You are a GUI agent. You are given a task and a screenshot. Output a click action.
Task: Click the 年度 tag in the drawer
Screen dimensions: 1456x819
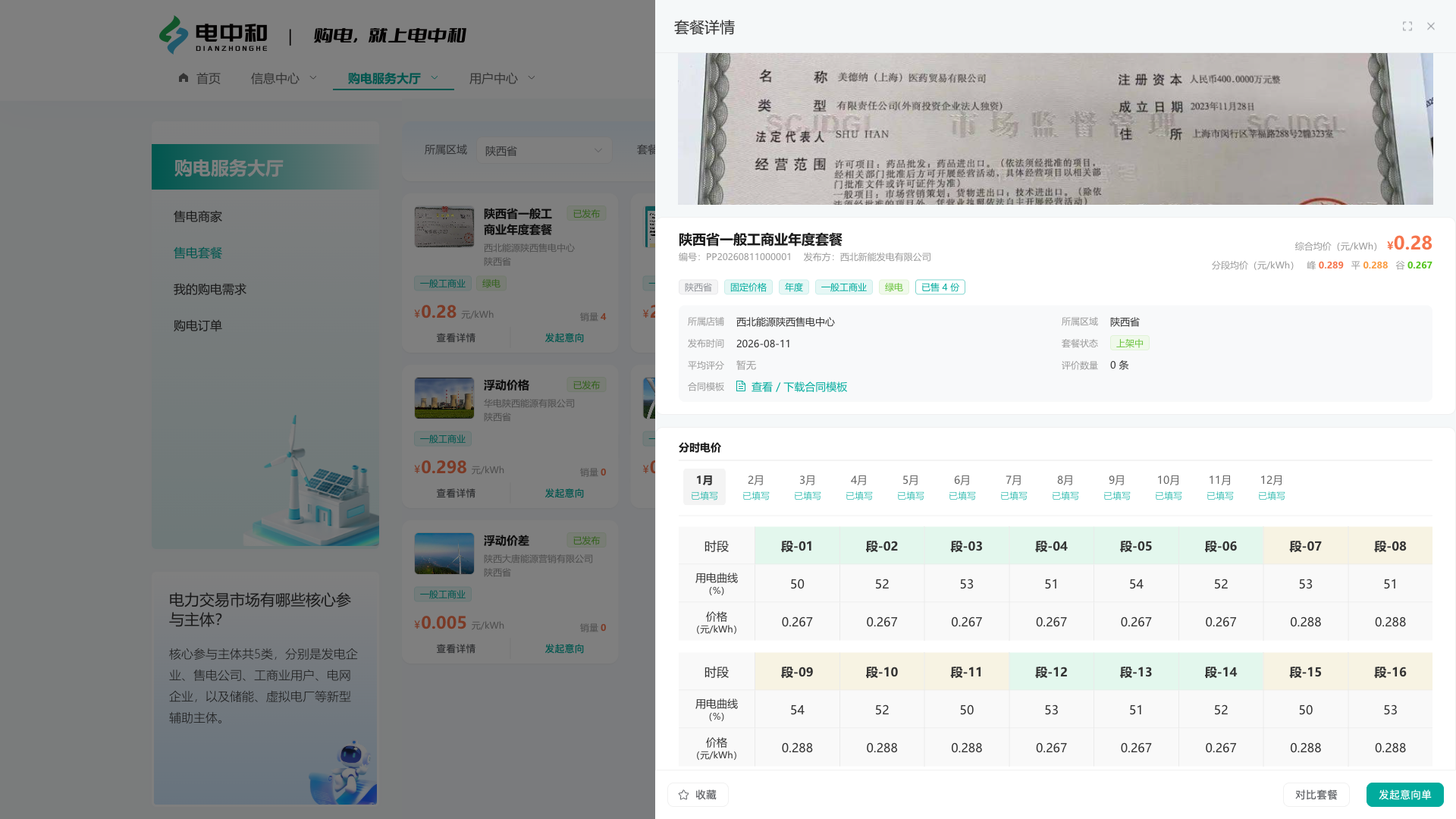point(794,287)
